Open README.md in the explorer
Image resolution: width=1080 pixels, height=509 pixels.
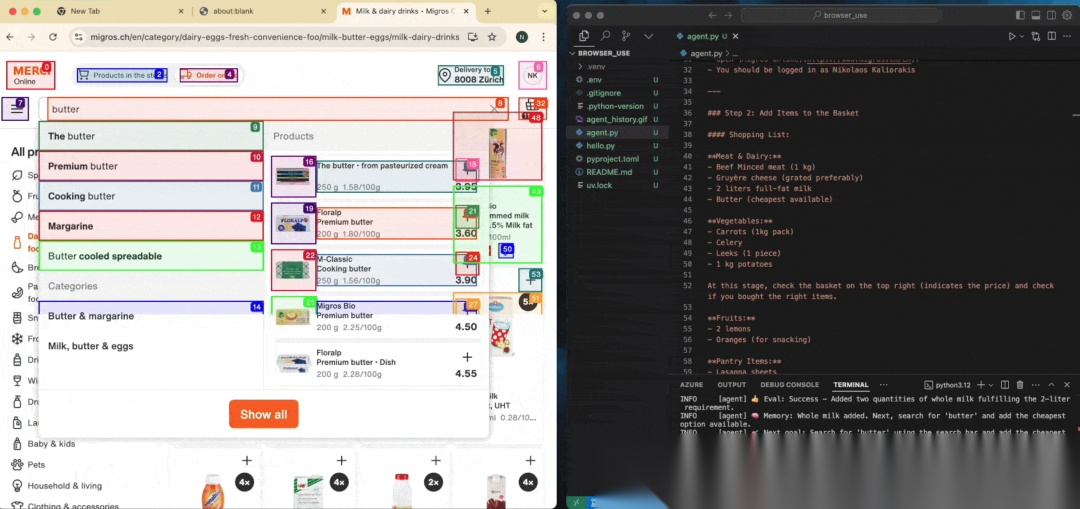[x=609, y=172]
